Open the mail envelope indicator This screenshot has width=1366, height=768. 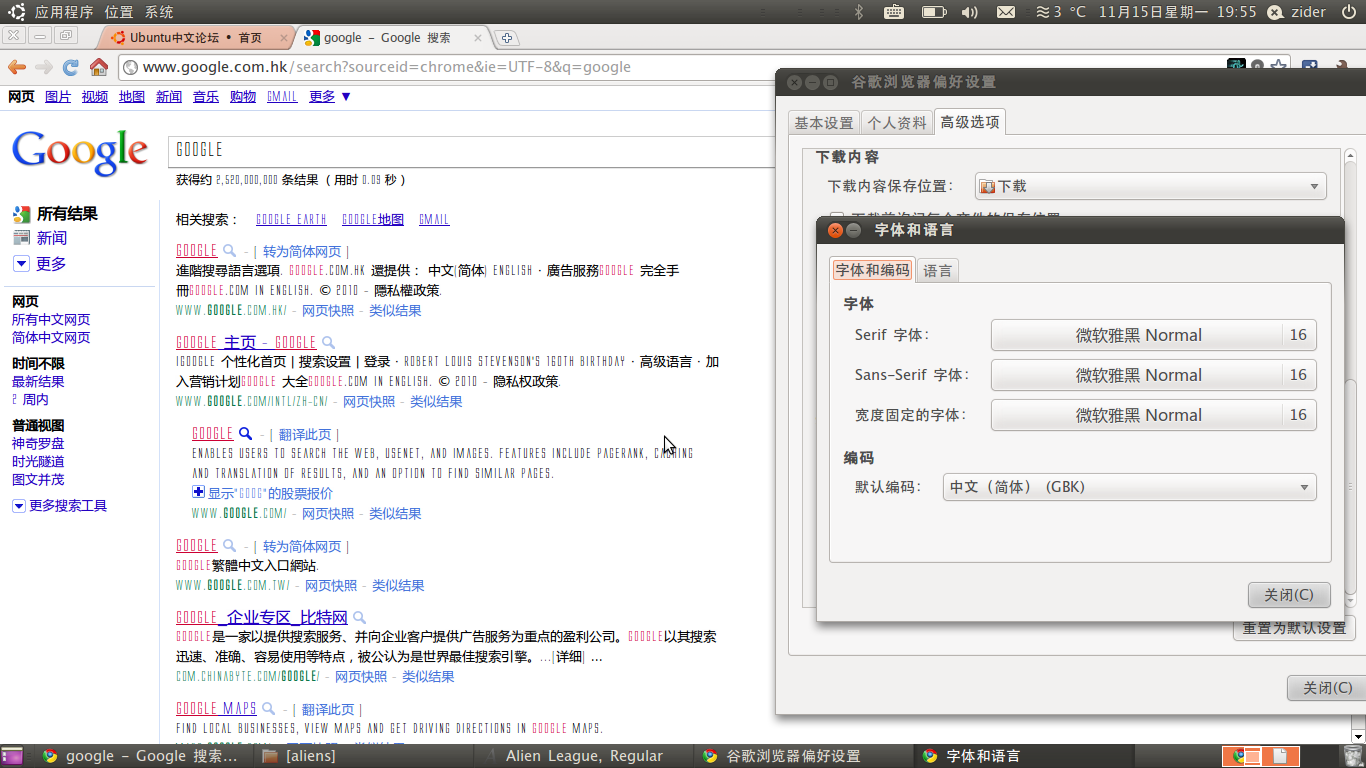1006,12
